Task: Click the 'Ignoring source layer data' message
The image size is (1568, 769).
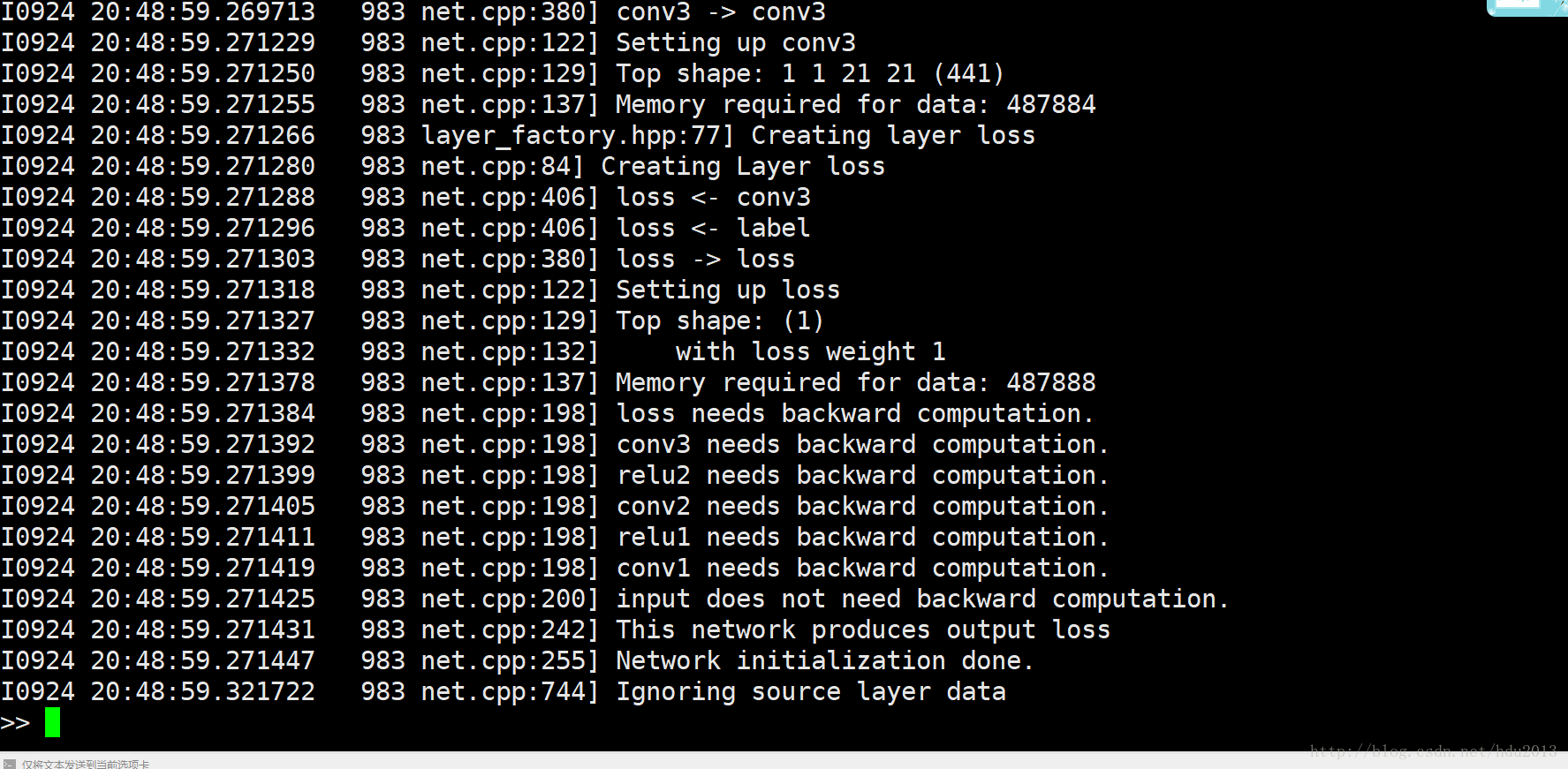Action: pos(811,691)
